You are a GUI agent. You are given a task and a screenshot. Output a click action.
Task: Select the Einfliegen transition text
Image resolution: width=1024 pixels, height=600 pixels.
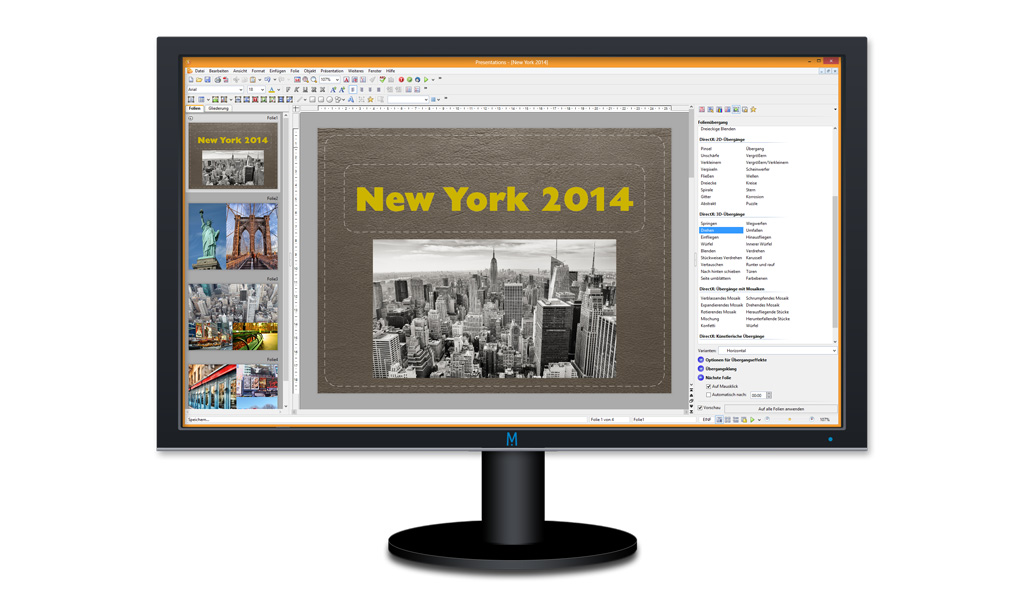coord(710,237)
